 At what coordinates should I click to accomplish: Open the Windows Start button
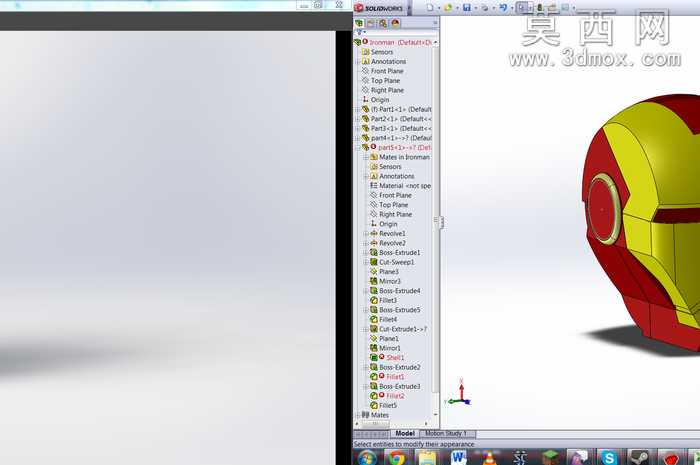pos(367,458)
